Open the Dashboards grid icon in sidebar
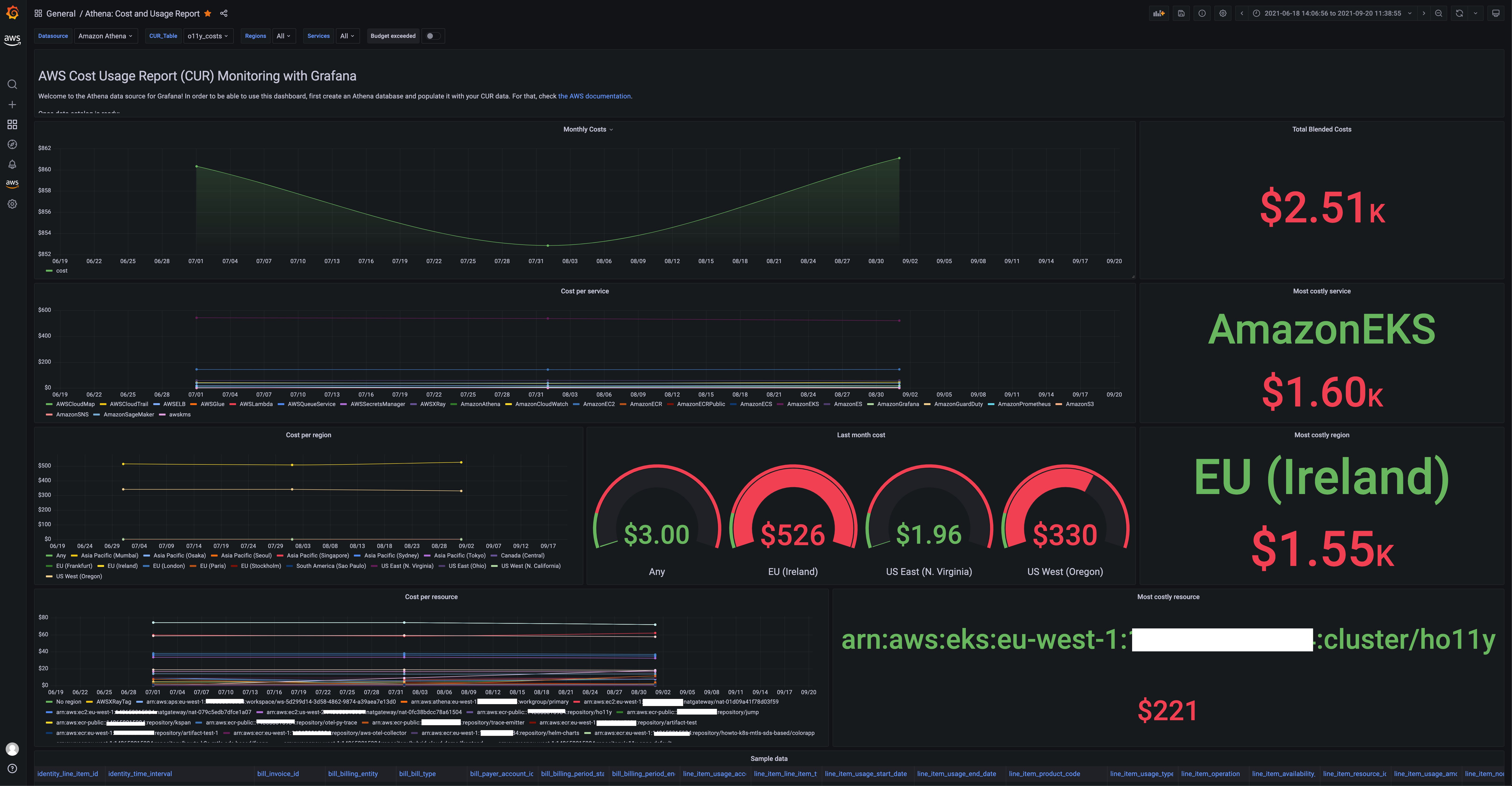Viewport: 1512px width, 786px height. 12,124
